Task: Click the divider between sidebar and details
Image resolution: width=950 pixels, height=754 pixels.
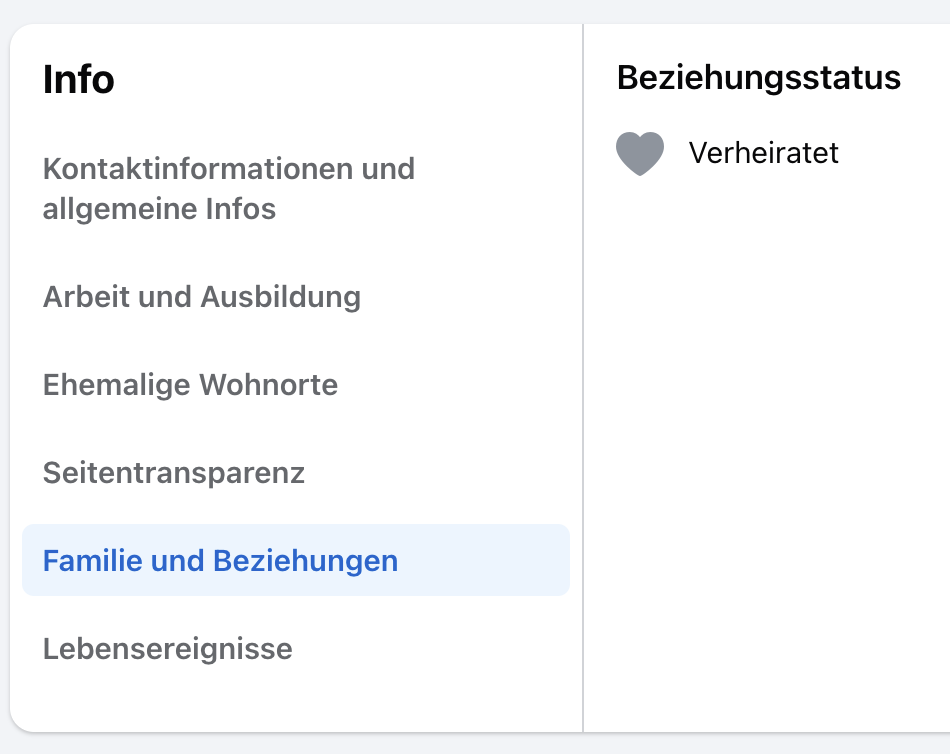Action: point(583,400)
